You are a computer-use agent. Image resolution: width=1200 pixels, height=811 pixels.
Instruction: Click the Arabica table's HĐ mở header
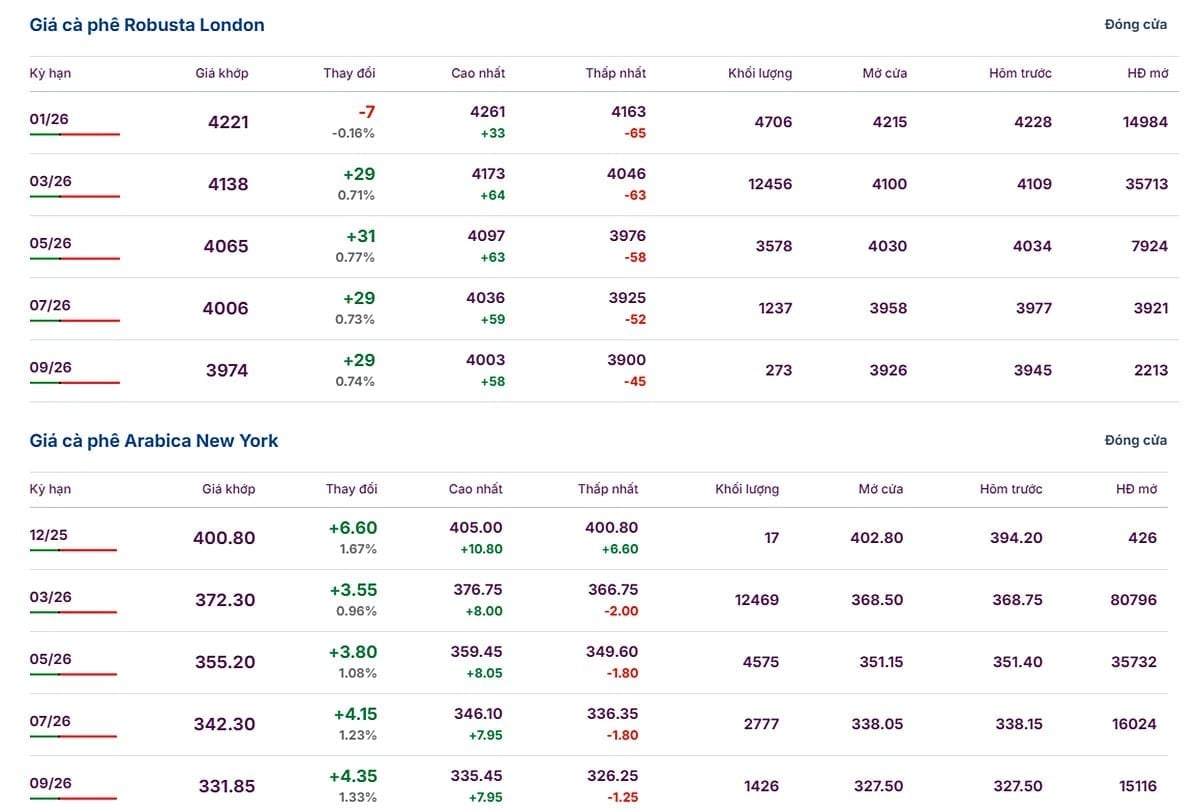pos(1136,489)
